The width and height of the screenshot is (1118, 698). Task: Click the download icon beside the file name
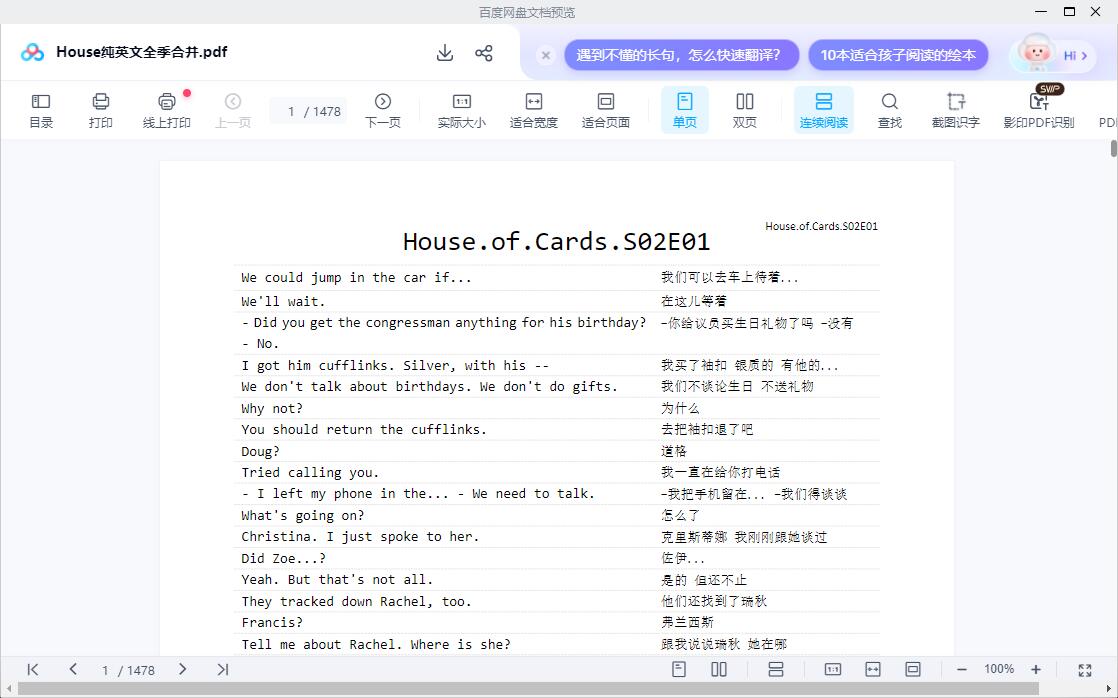[445, 53]
